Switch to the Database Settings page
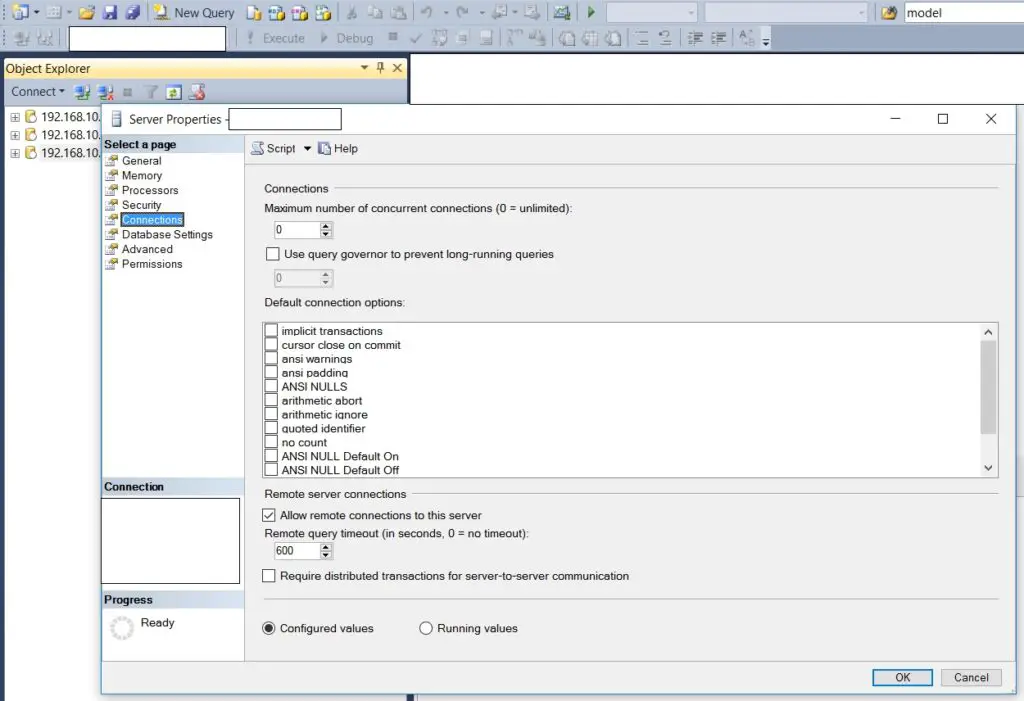This screenshot has width=1024, height=701. pos(166,234)
